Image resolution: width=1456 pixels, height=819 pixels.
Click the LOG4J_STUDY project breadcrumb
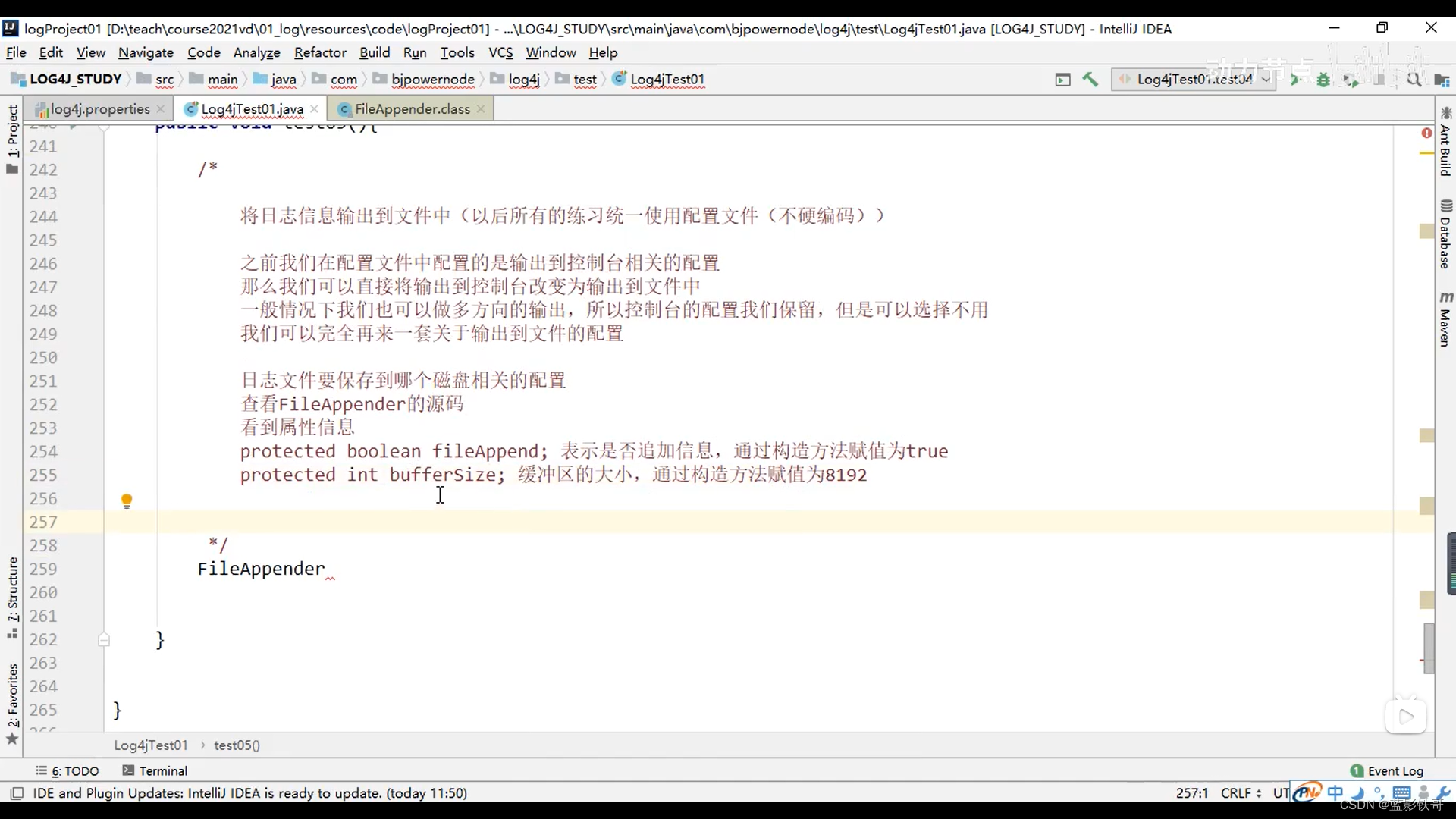tap(66, 79)
